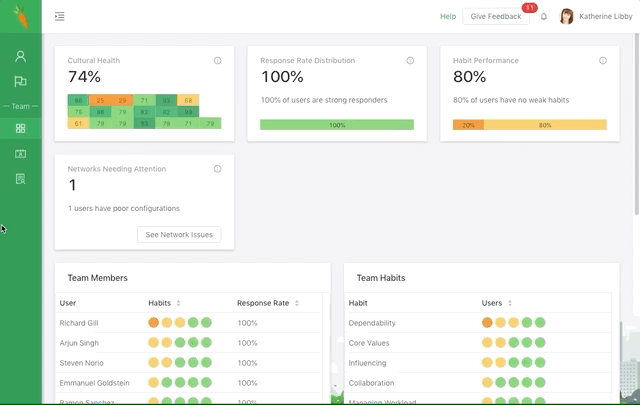The image size is (640, 405).
Task: Show info for the Cultural Health card
Action: (217, 61)
